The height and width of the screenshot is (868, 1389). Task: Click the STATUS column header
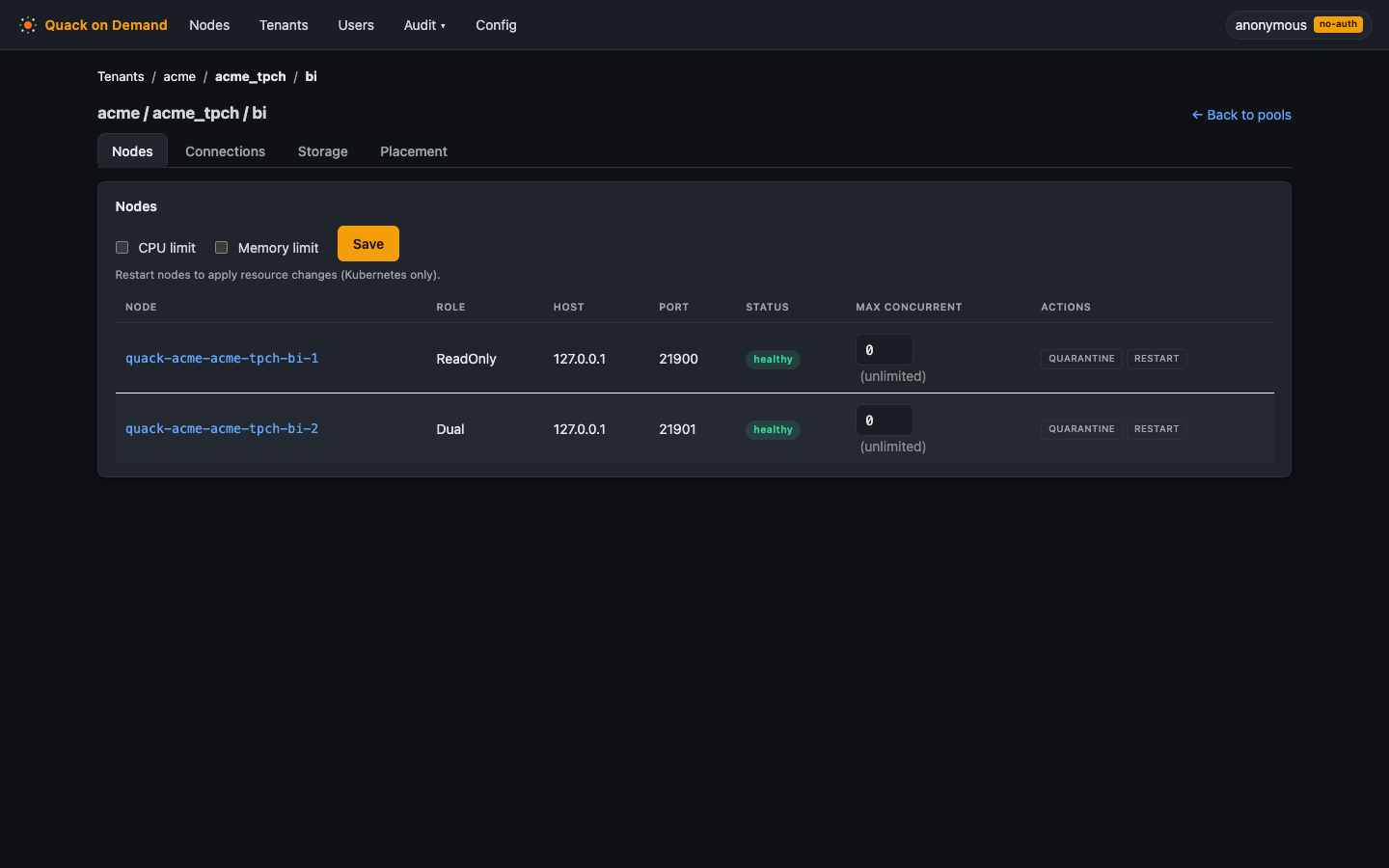(767, 307)
